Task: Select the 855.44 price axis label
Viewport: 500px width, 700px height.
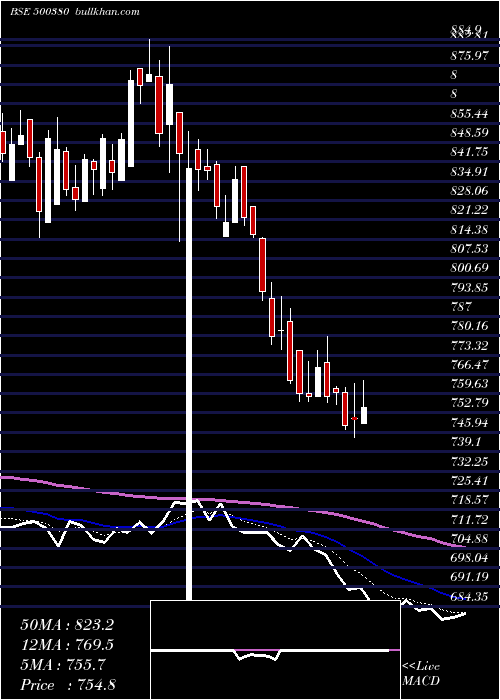Action: click(469, 114)
